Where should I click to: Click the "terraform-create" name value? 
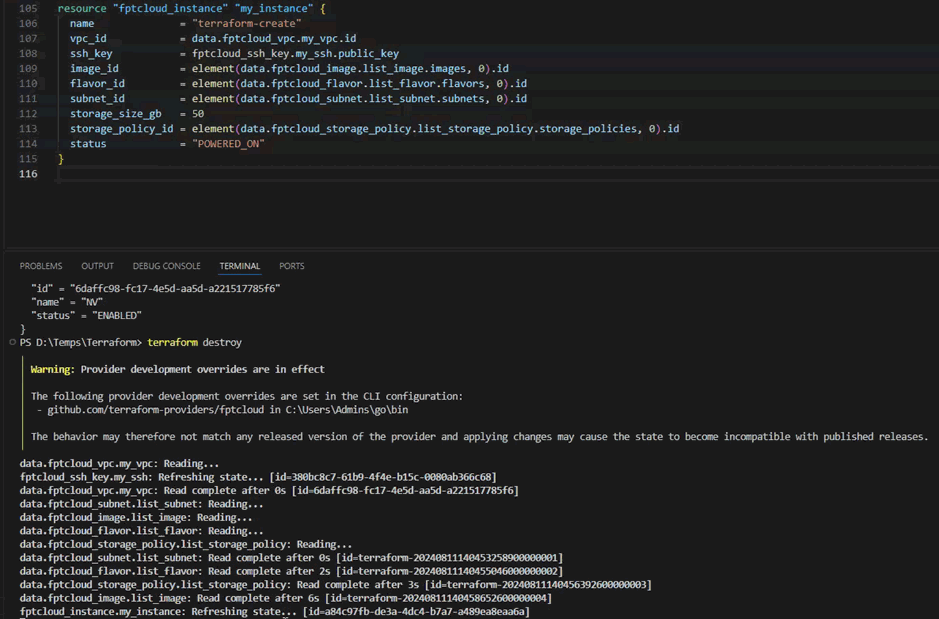point(247,23)
